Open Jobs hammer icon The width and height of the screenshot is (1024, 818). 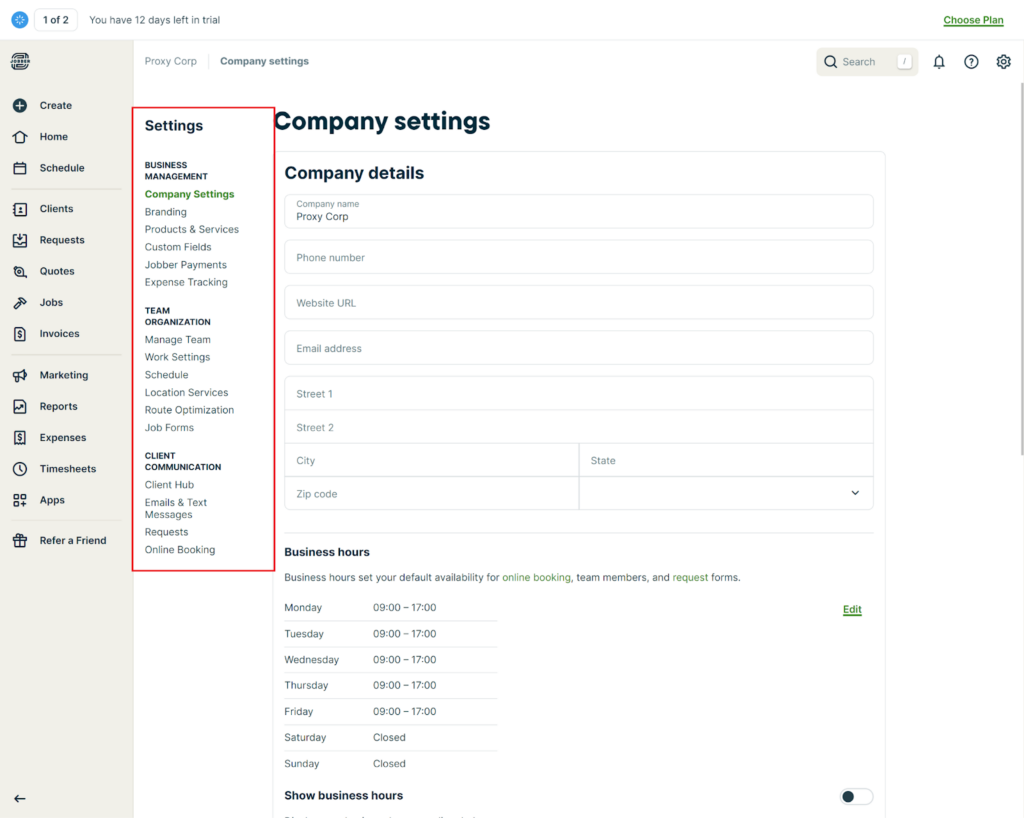(20, 302)
